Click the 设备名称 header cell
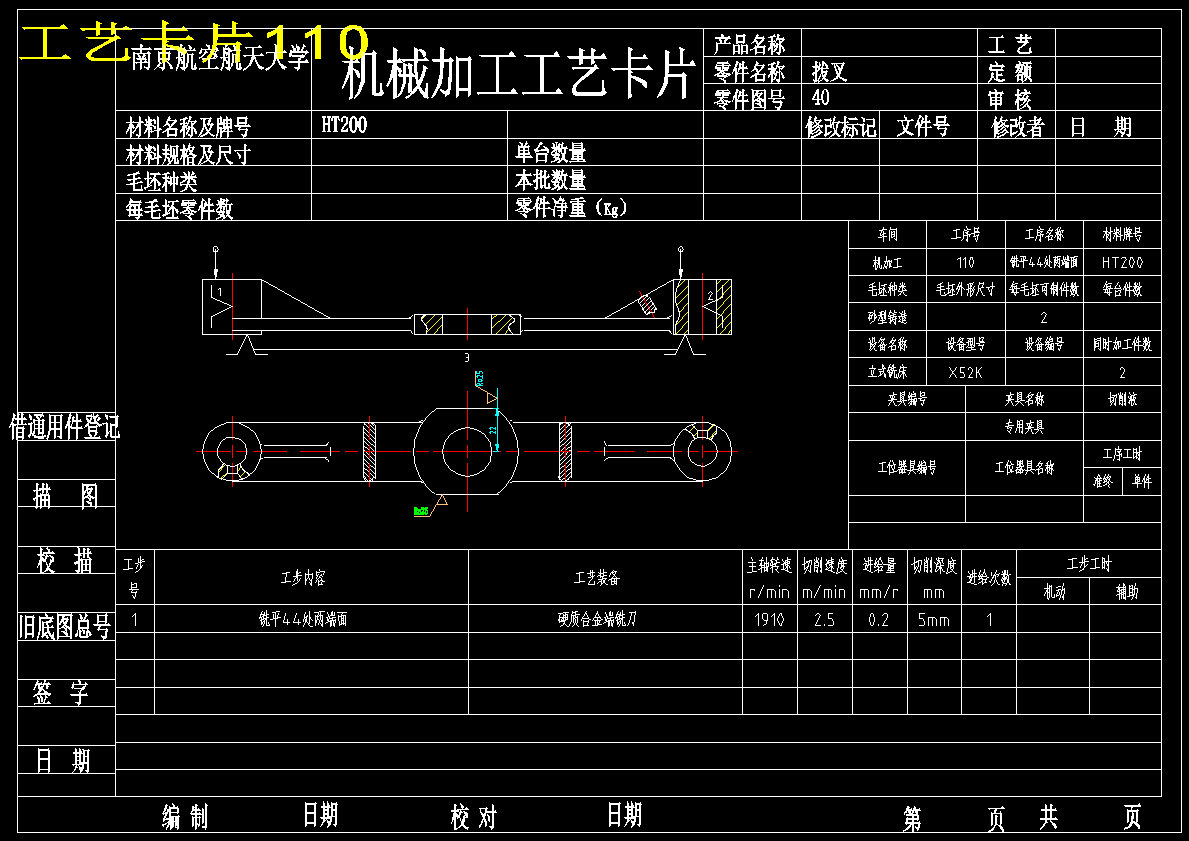This screenshot has width=1189, height=841. (887, 344)
